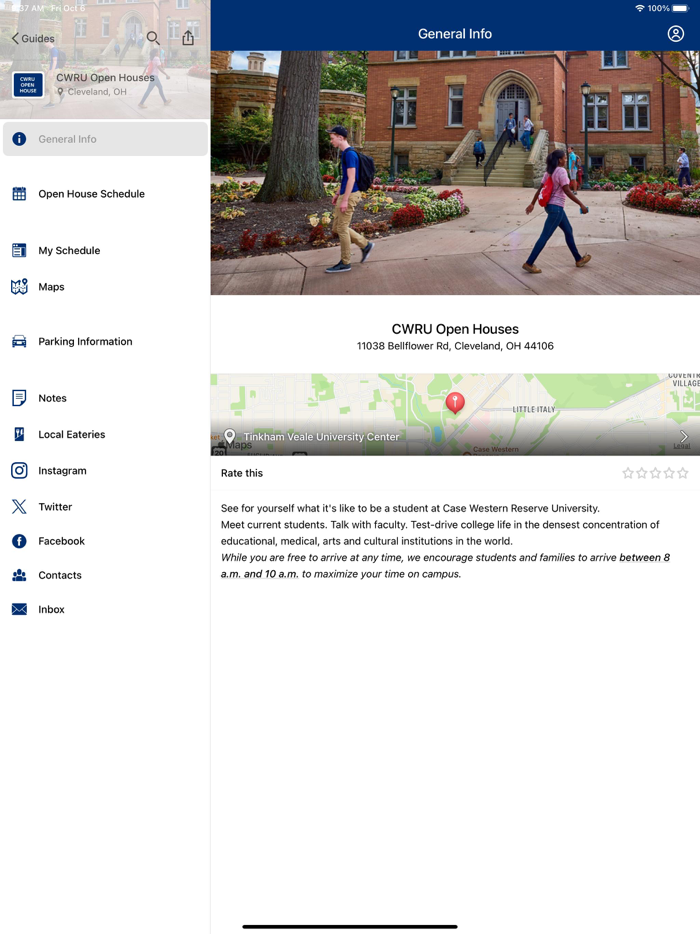Open Contacts

pos(105,575)
